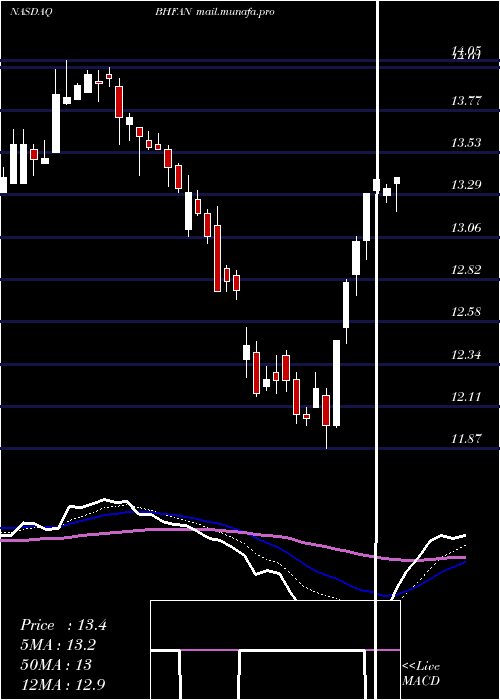Click the 12.34 price axis label
This screenshot has height=700, width=500.
pos(466,355)
